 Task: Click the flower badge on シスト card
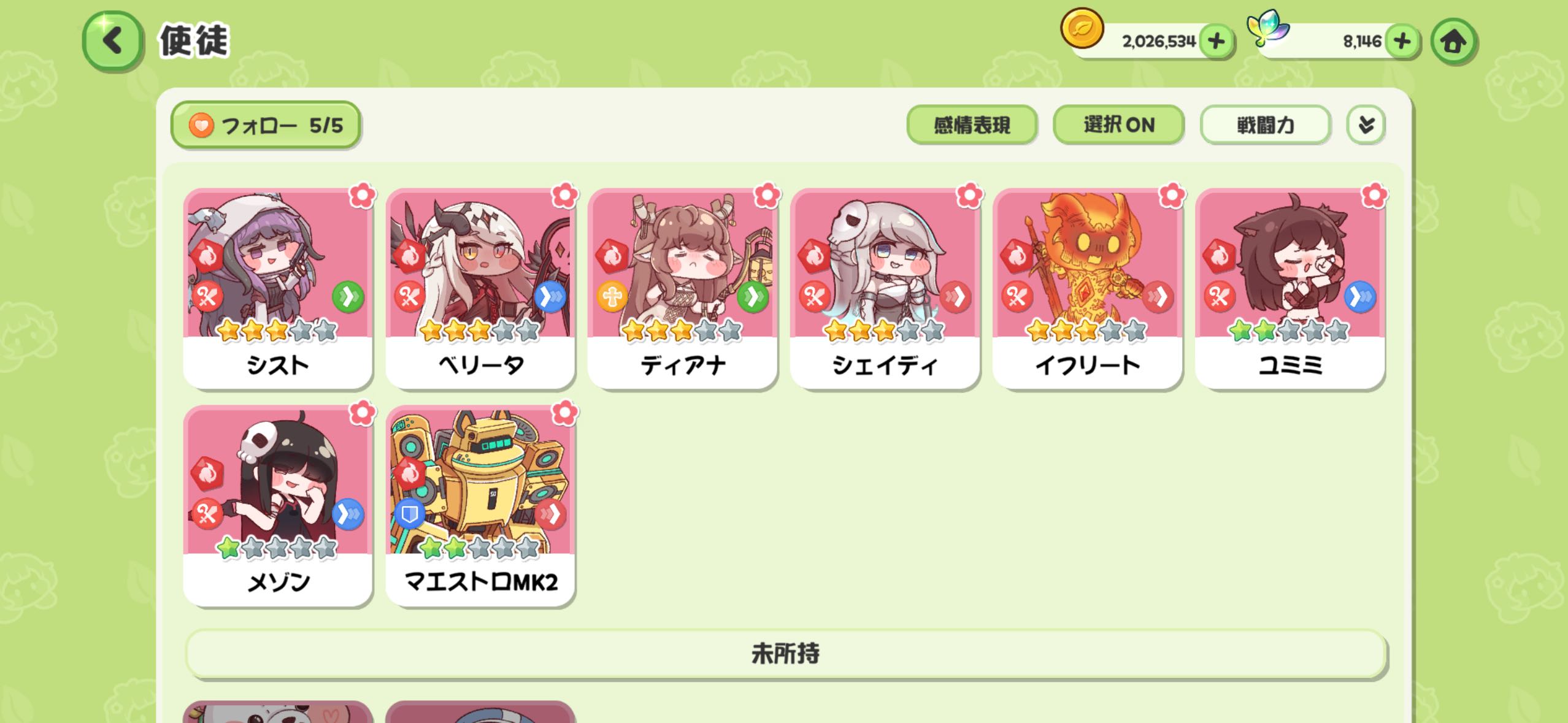tap(362, 196)
